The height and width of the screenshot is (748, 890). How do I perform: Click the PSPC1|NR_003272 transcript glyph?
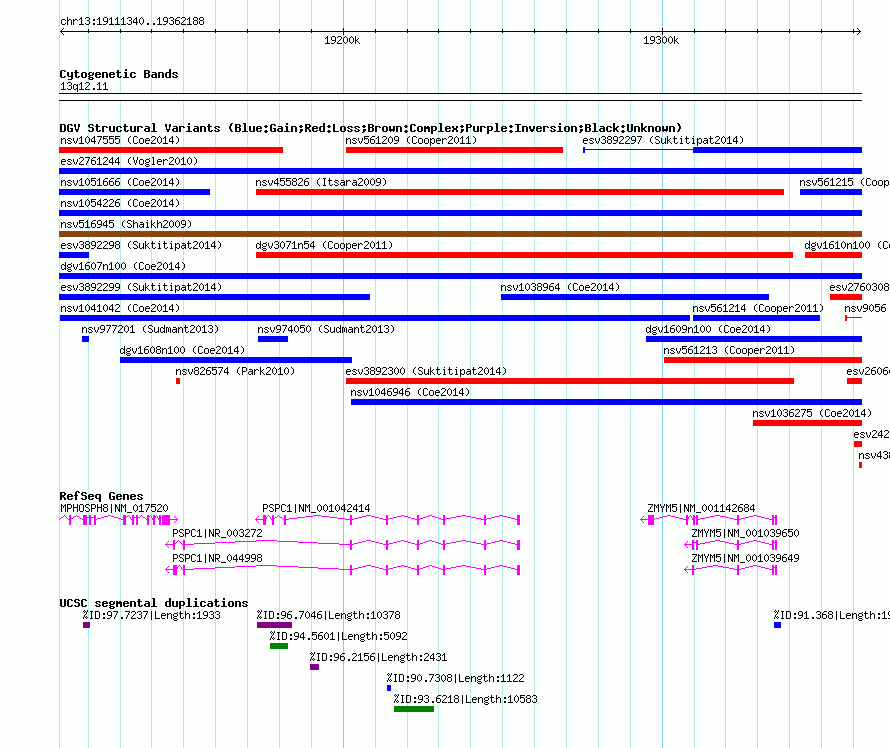pos(343,544)
